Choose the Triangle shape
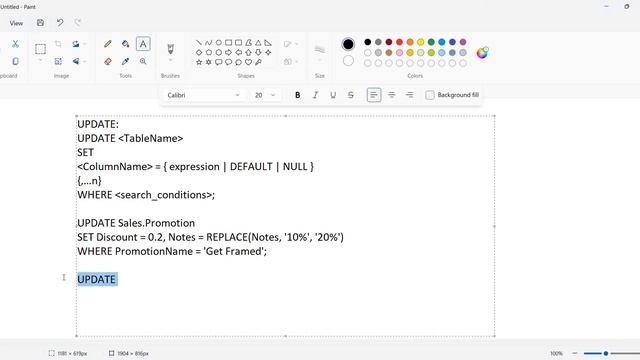640x360 pixels. tap(258, 42)
